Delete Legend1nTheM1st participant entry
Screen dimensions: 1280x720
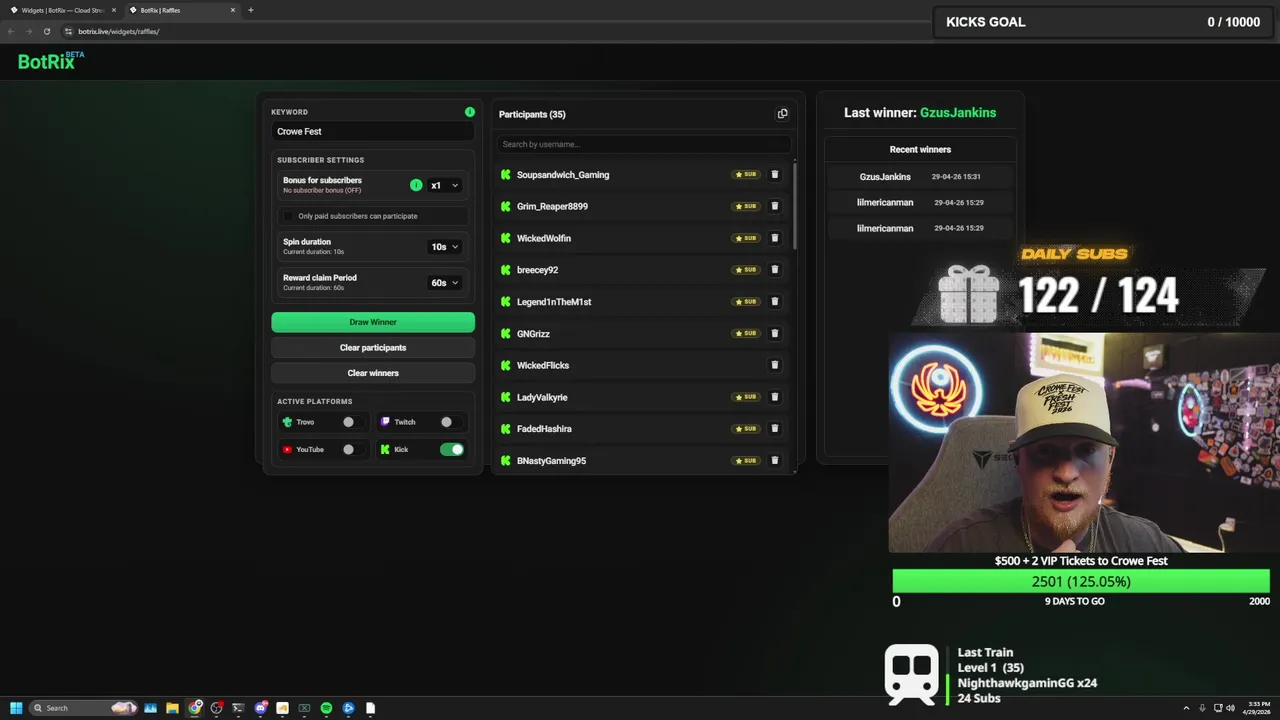click(x=774, y=301)
